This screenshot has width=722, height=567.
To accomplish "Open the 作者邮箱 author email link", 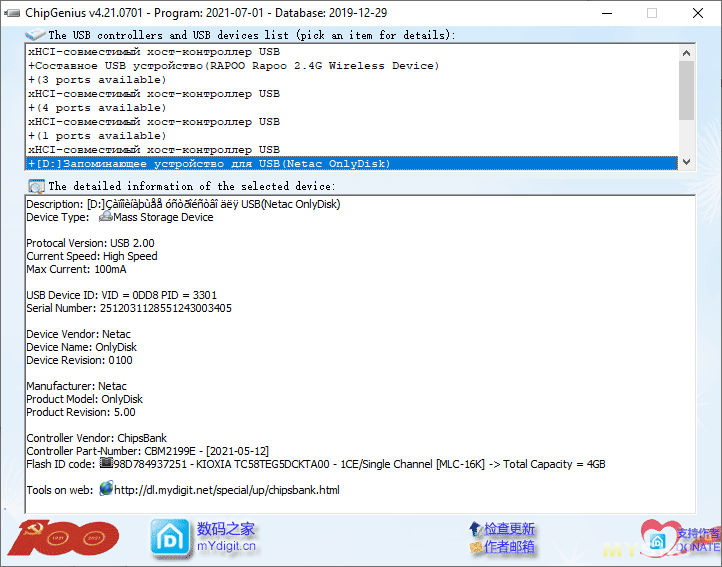I will point(509,547).
